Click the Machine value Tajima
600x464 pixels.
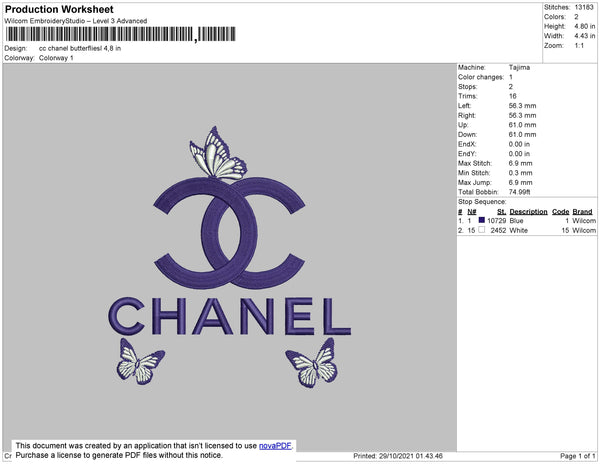(x=519, y=67)
